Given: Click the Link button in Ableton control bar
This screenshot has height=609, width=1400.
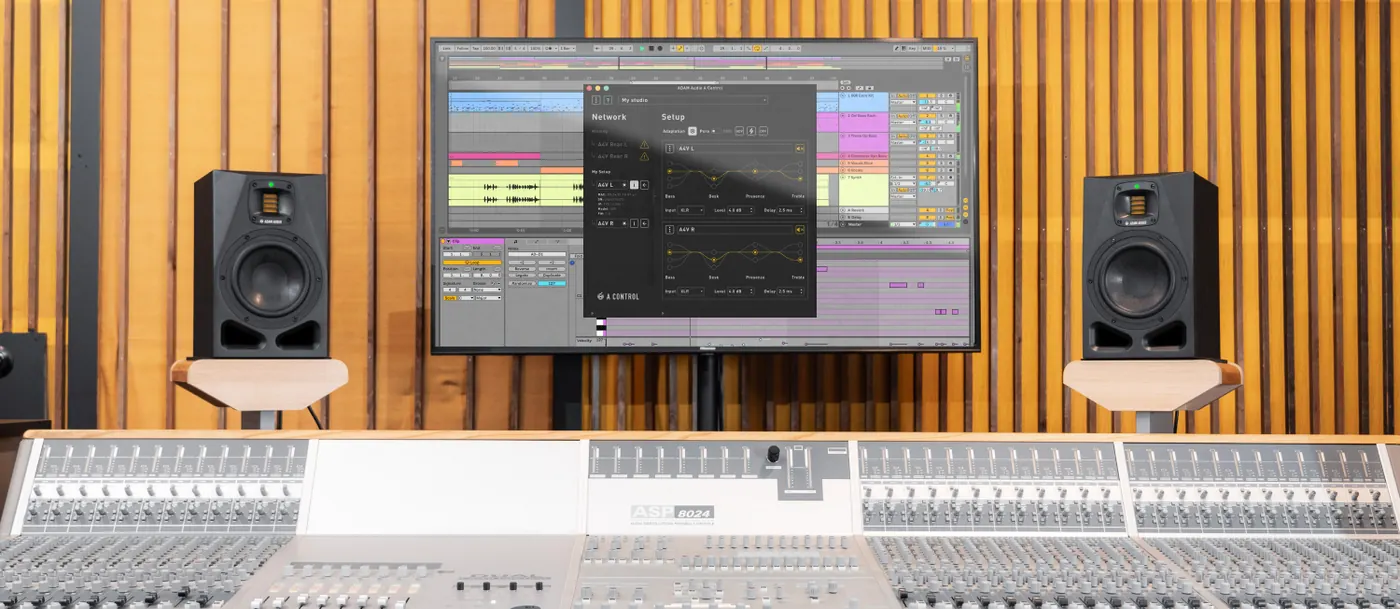Looking at the screenshot, I should [446, 48].
